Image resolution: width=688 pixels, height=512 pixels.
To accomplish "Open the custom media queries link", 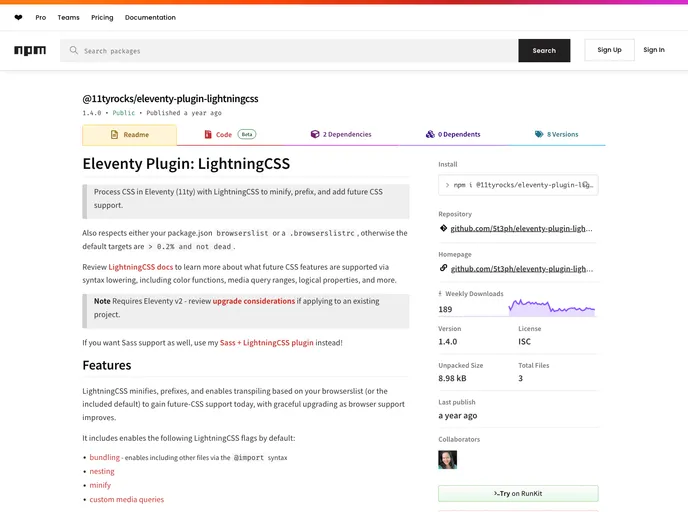I will click(x=126, y=499).
